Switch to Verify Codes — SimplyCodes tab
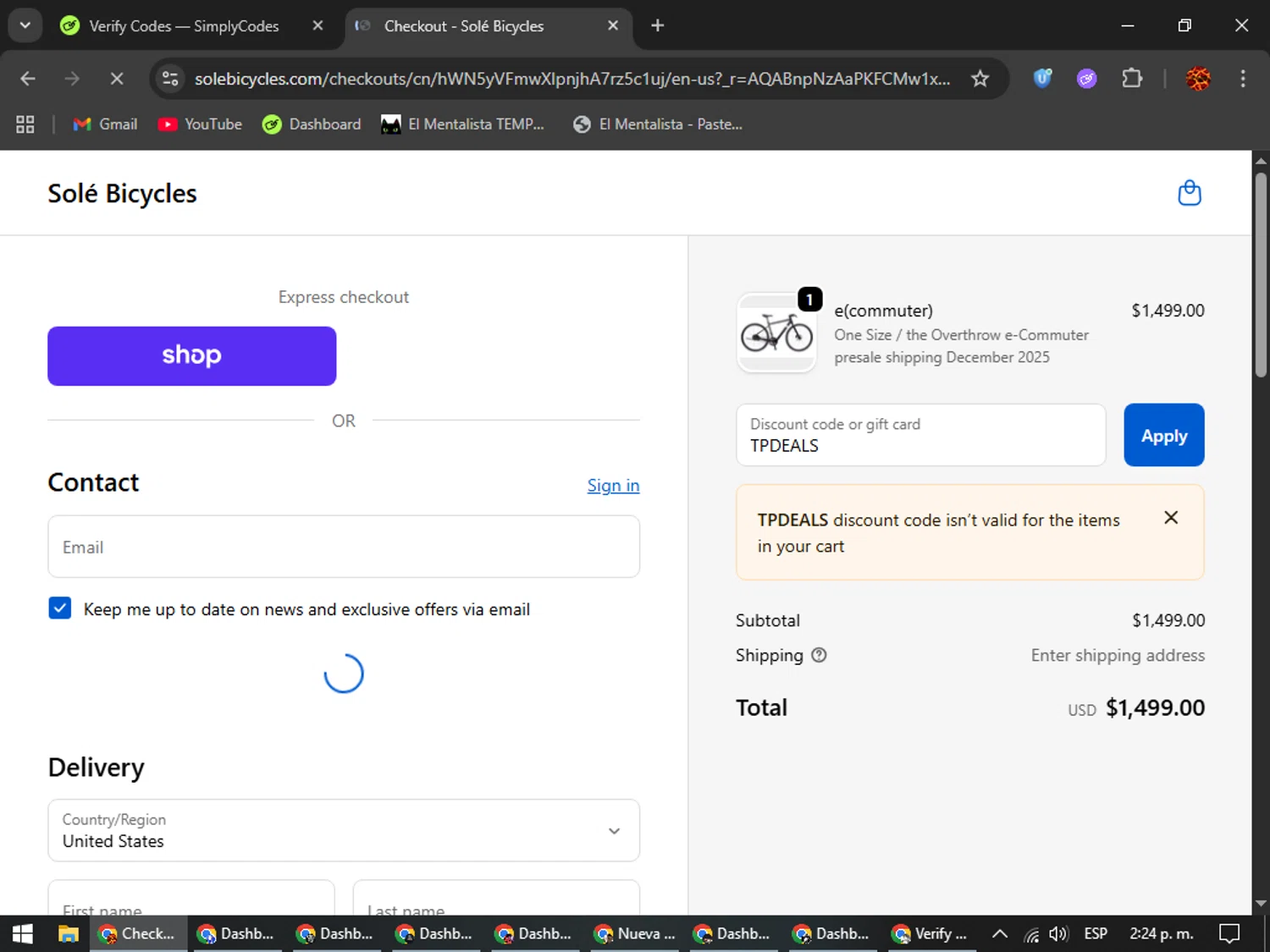This screenshot has height=952, width=1270. coord(183,26)
